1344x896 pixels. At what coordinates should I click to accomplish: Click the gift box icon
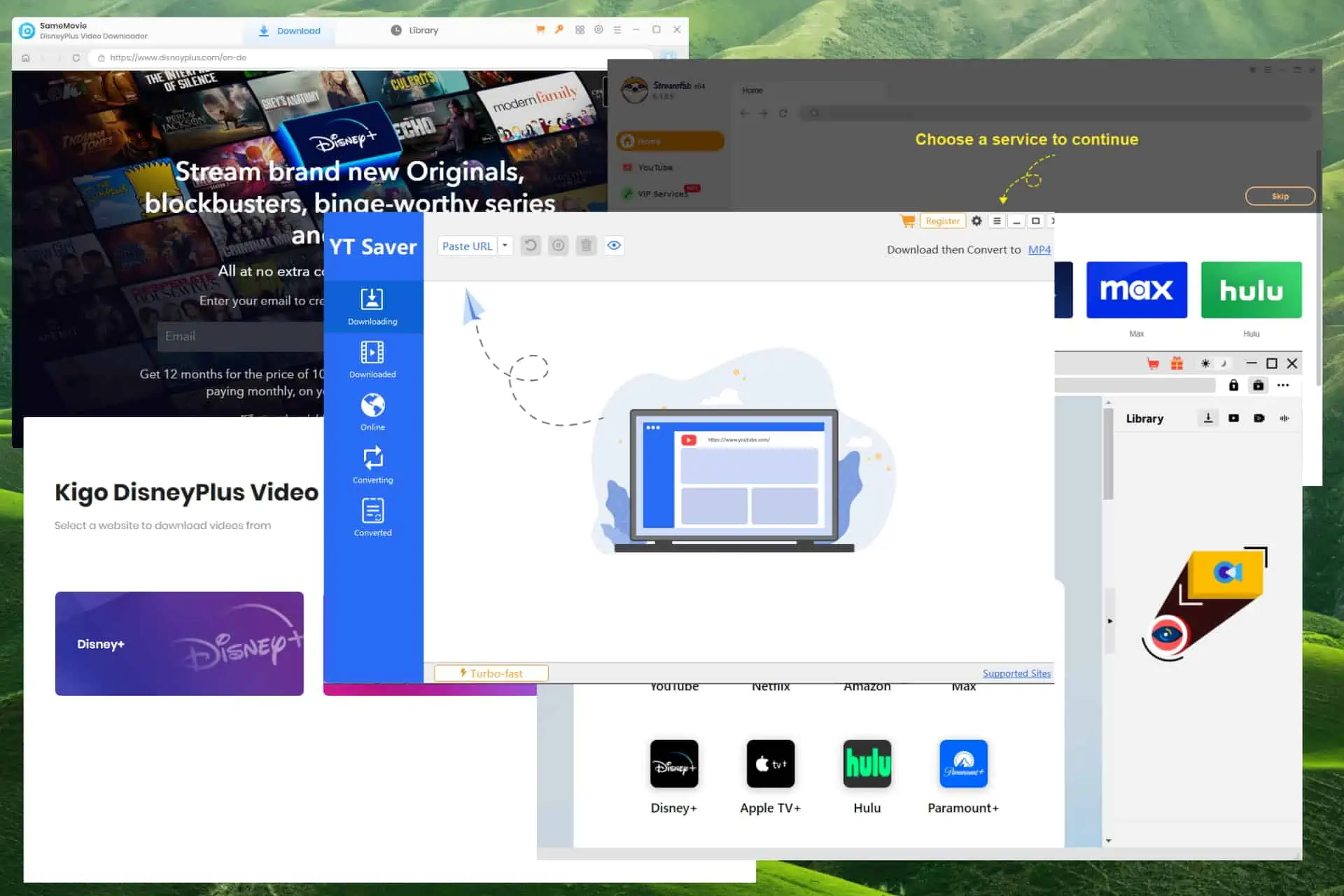pos(1177,363)
